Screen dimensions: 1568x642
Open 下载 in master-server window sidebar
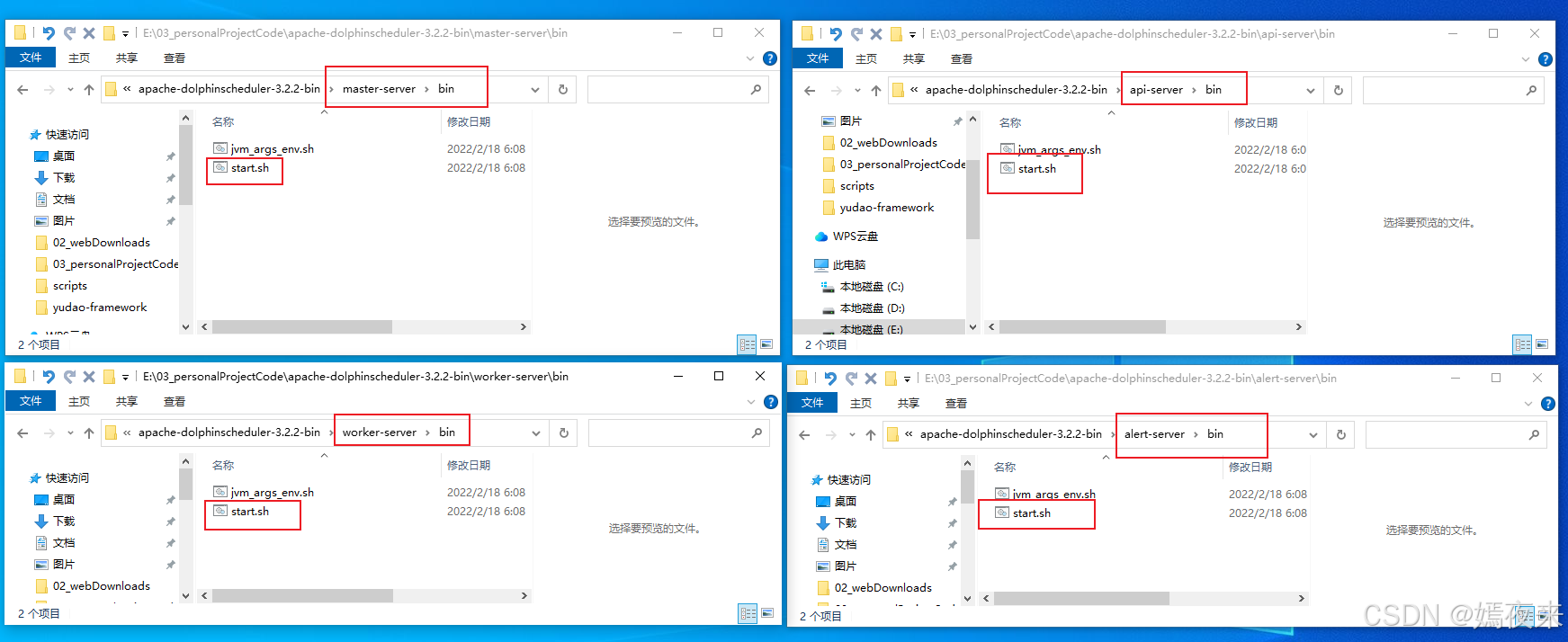click(64, 178)
